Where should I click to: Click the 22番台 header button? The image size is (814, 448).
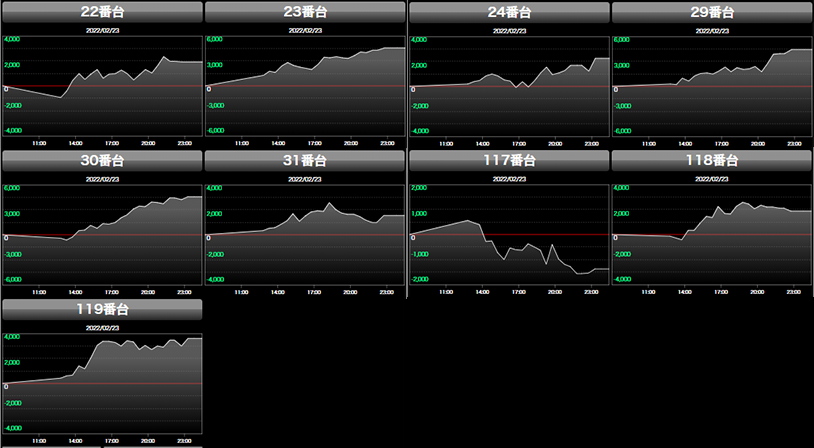tap(102, 12)
